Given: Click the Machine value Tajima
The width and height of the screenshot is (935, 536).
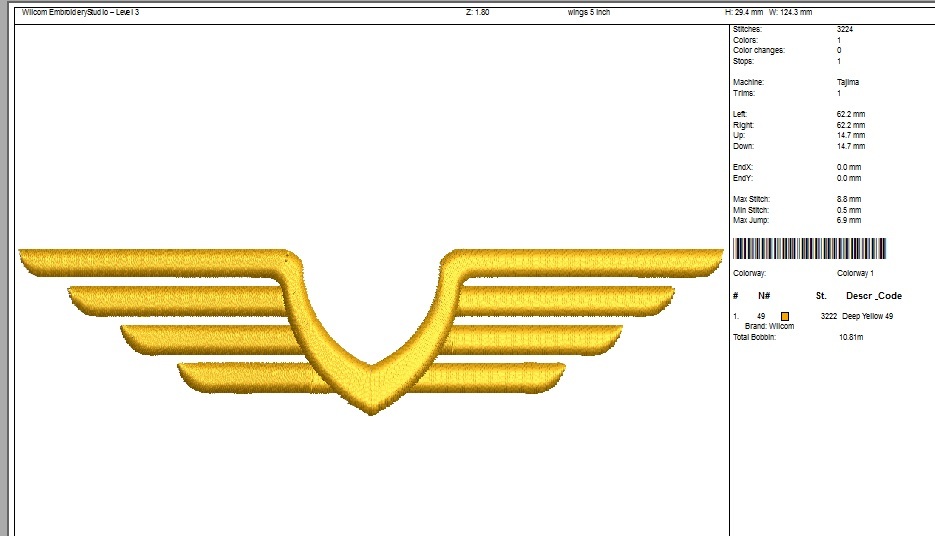Looking at the screenshot, I should click(x=847, y=82).
